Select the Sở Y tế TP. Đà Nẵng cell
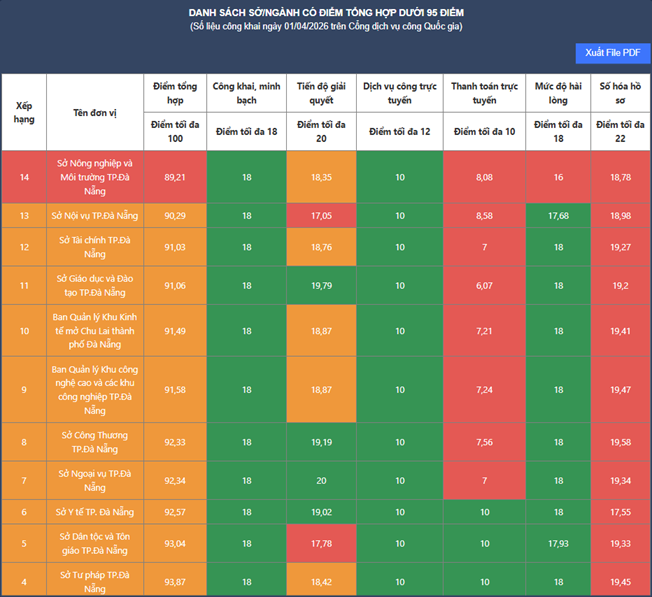Screen dimensions: 652x597 pos(95,512)
